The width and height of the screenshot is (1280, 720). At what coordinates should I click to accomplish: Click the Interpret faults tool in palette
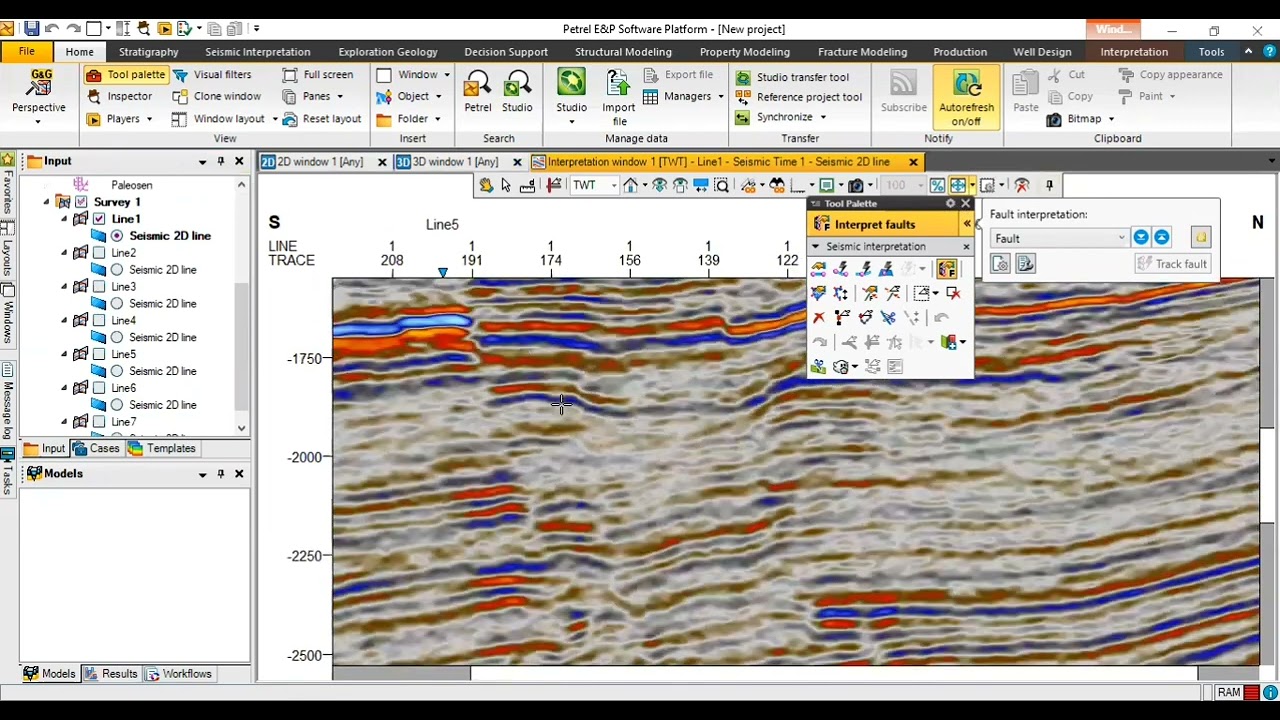946,269
